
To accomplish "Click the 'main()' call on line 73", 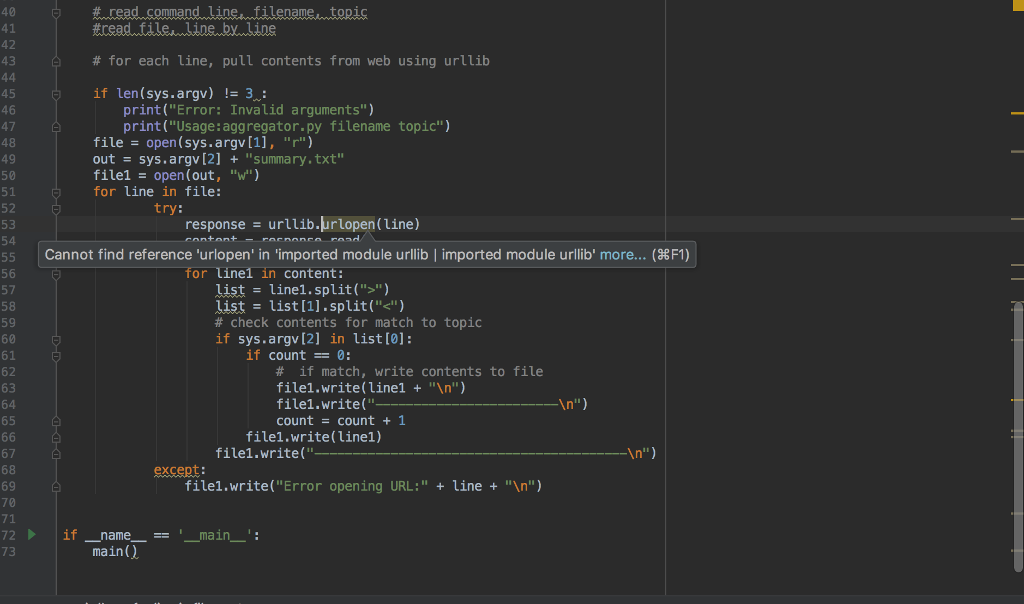I will coord(115,552).
